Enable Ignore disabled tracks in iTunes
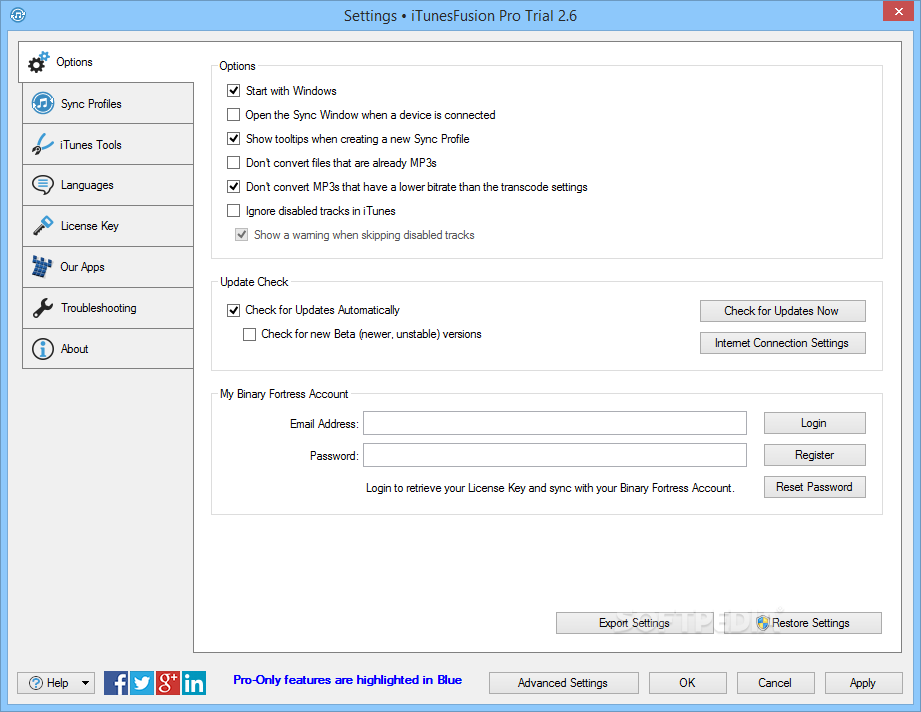Image resolution: width=921 pixels, height=712 pixels. click(234, 211)
